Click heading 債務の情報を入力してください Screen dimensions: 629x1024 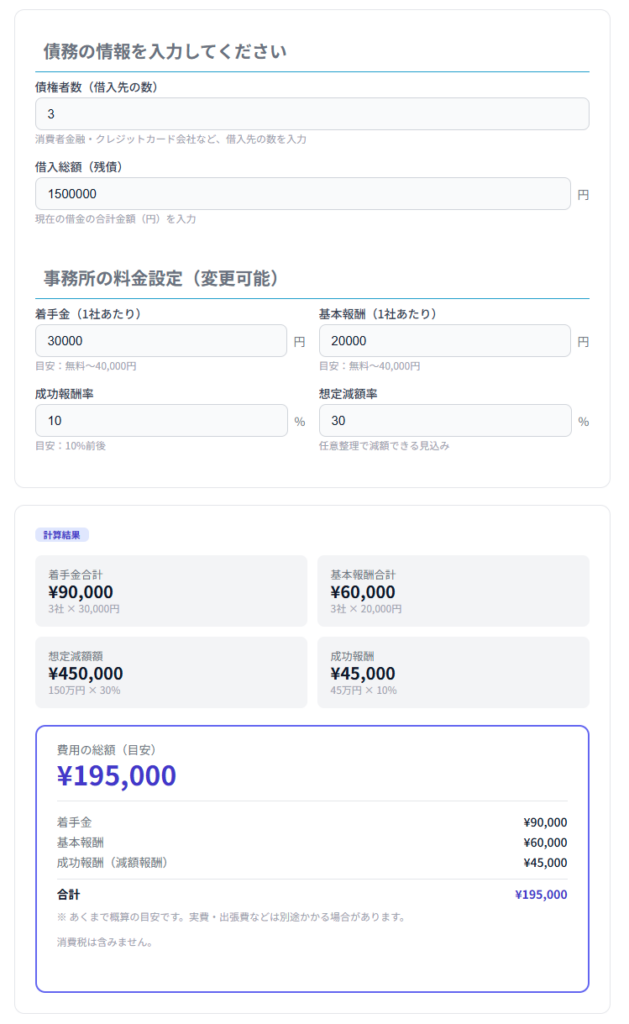pyautogui.click(x=165, y=52)
